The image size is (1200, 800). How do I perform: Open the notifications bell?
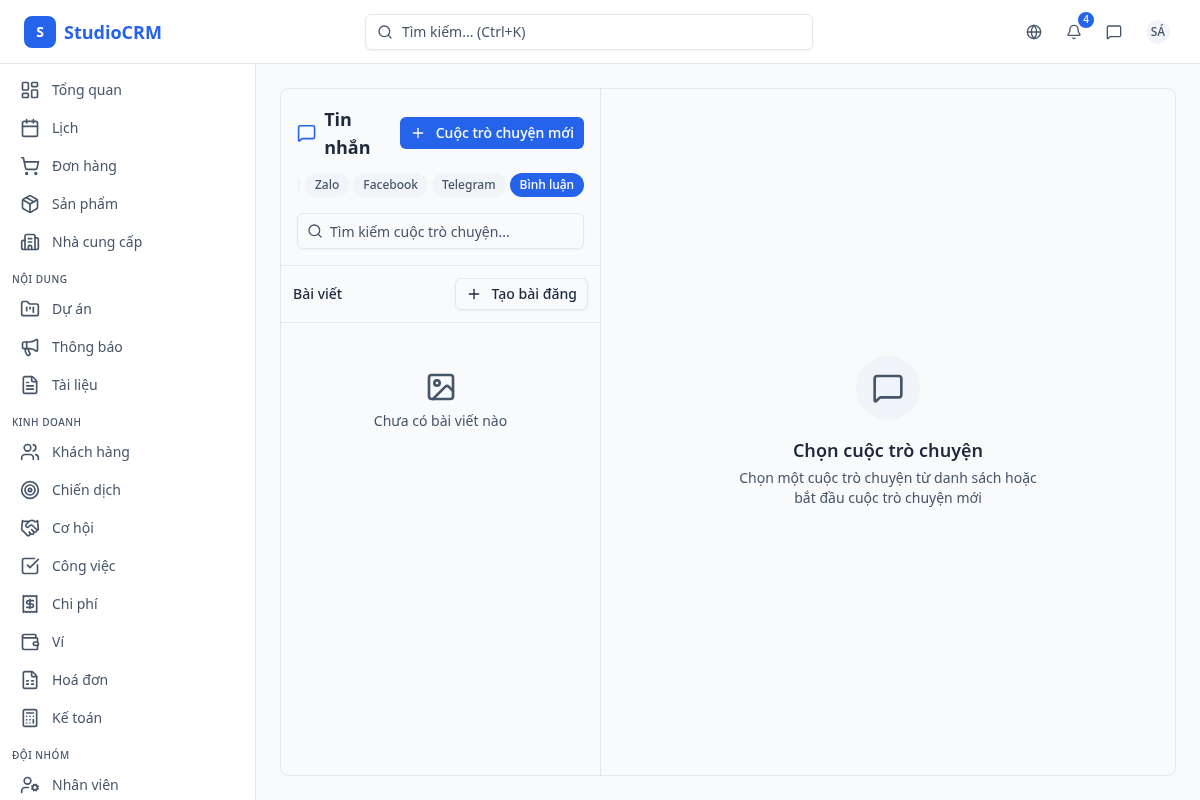(1074, 32)
